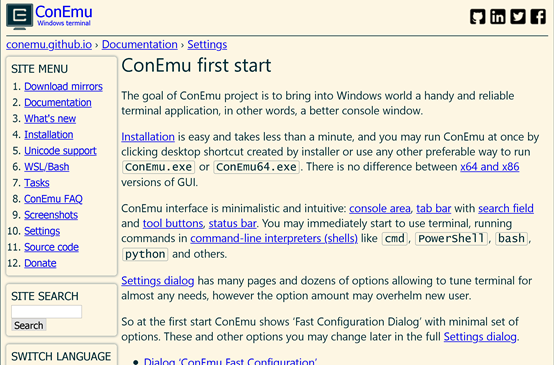This screenshot has width=554, height=365.
Task: Click the ConEmu64.exe code text
Action: pos(257,167)
